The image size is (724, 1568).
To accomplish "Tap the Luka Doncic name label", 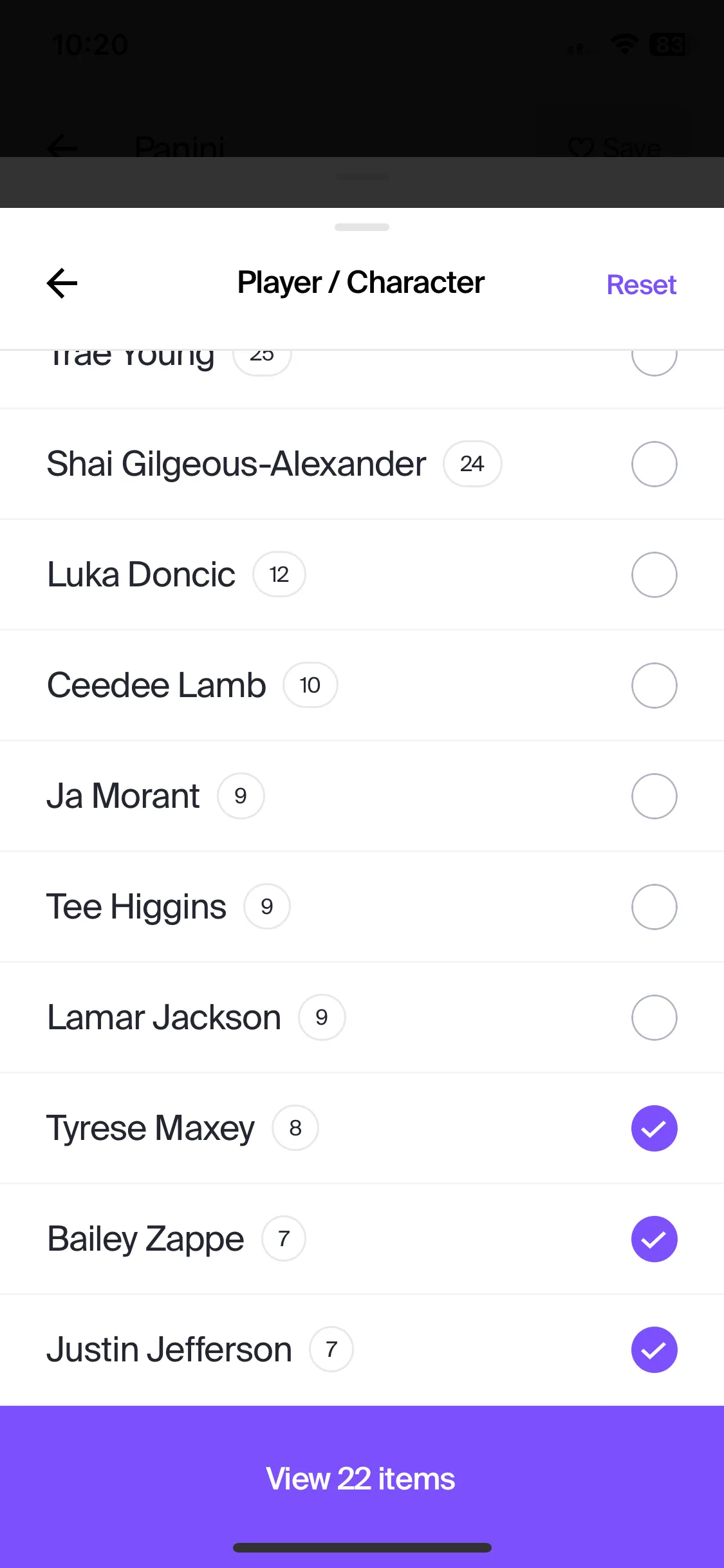I will (141, 574).
